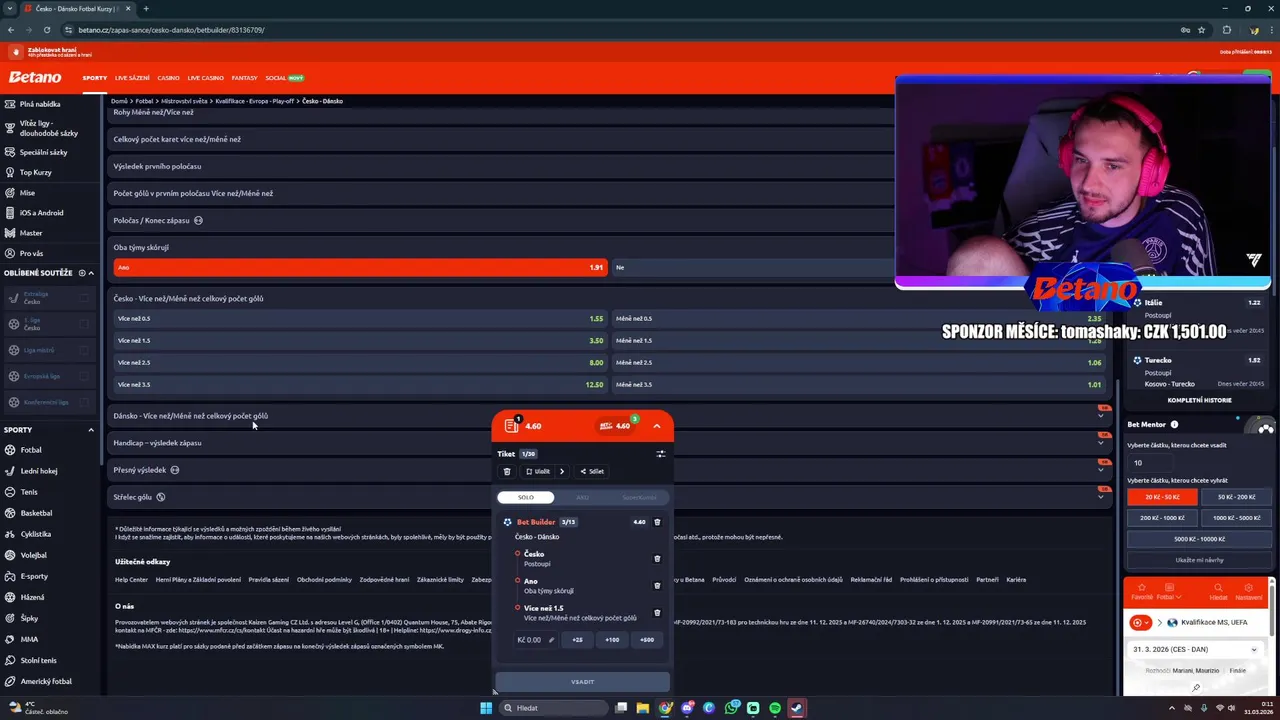Delete the Česko Postoupí selection from ticket

(657, 559)
